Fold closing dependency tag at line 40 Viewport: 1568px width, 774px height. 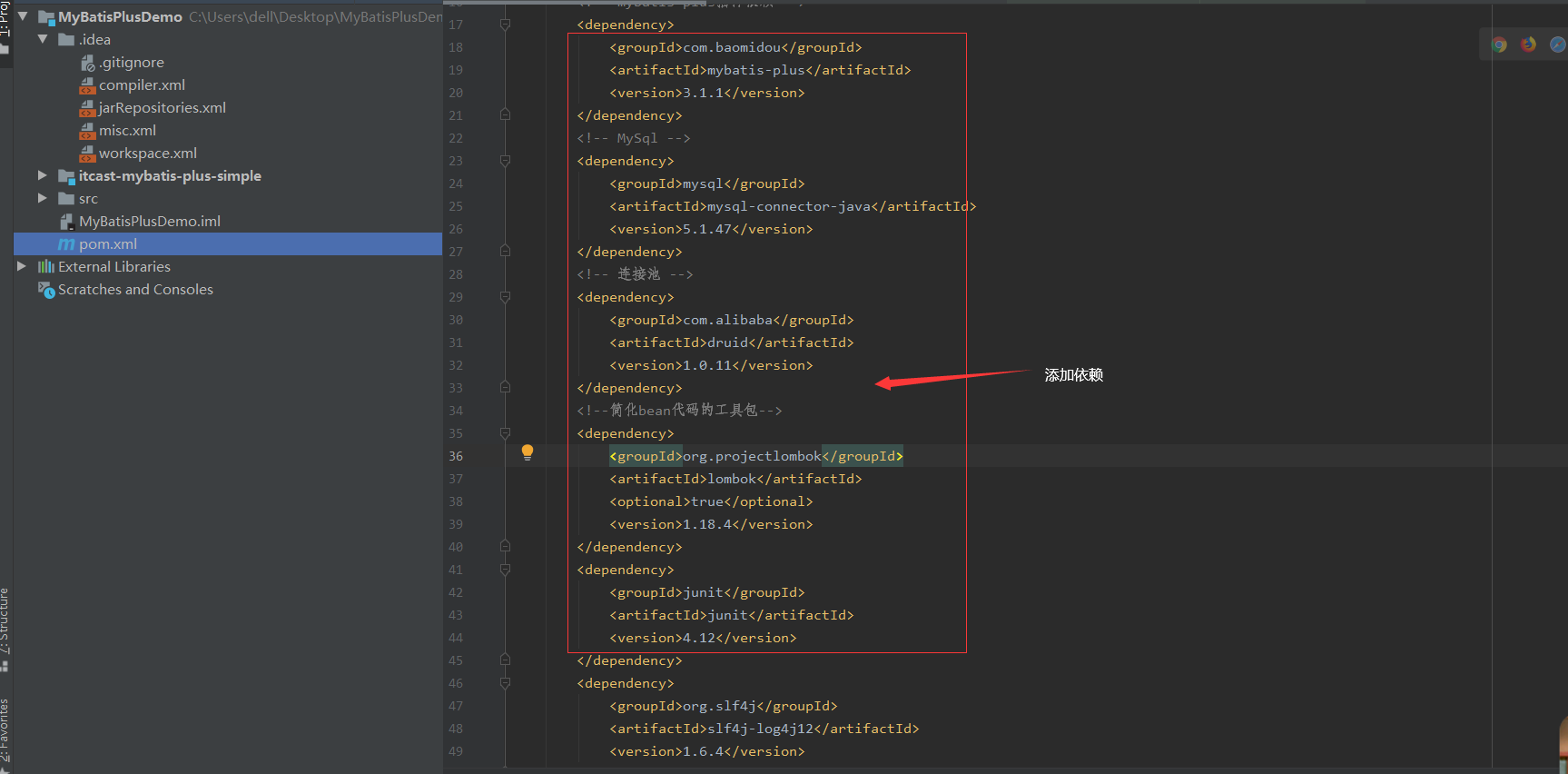505,547
